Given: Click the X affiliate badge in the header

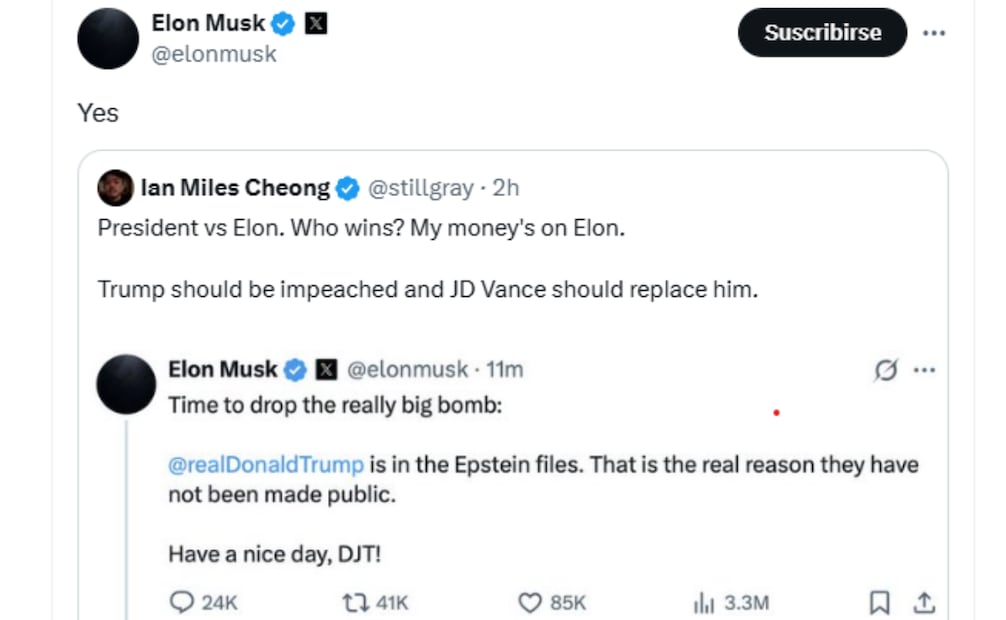Looking at the screenshot, I should coord(315,24).
